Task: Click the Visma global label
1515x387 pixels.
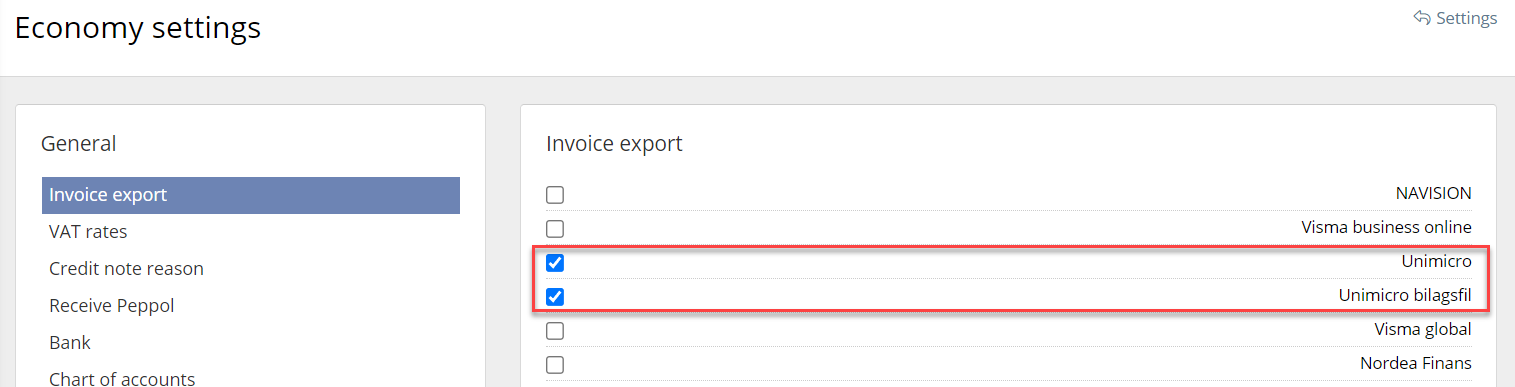Action: (1423, 329)
